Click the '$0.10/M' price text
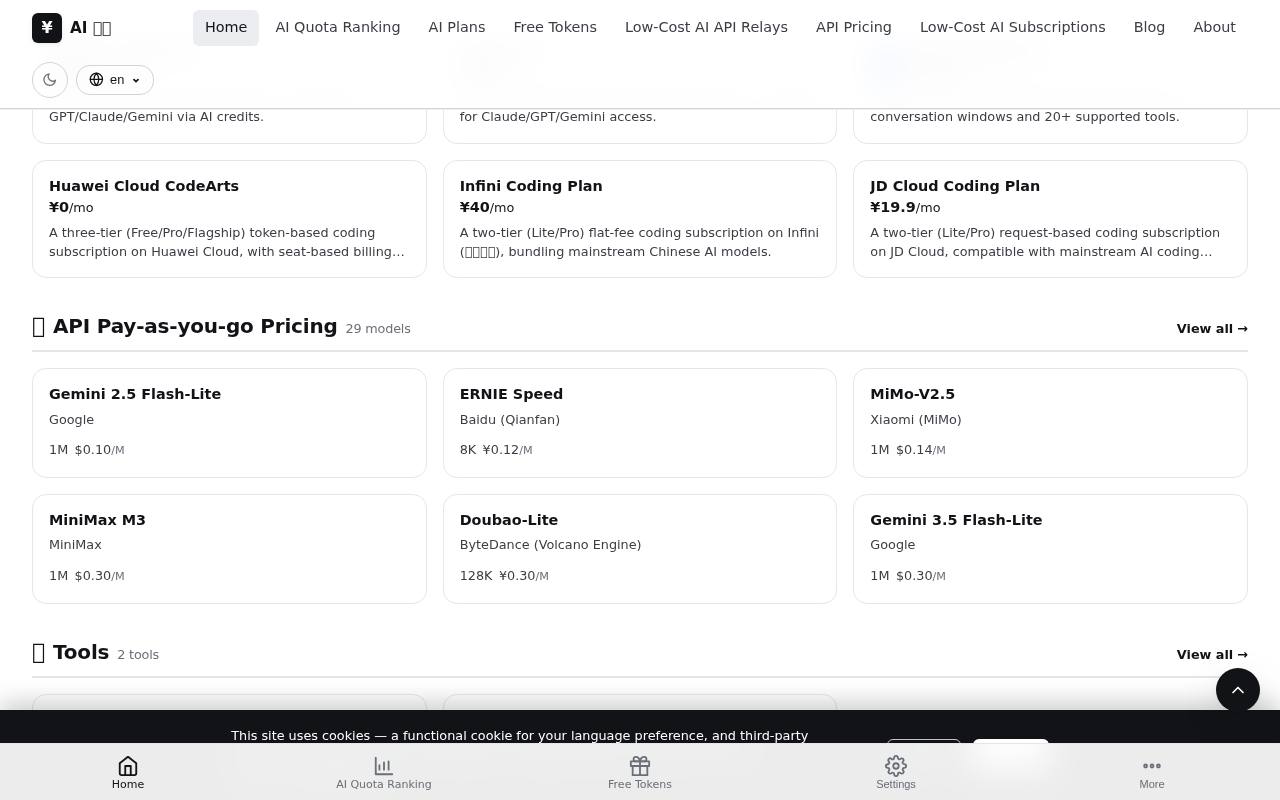 click(x=100, y=450)
